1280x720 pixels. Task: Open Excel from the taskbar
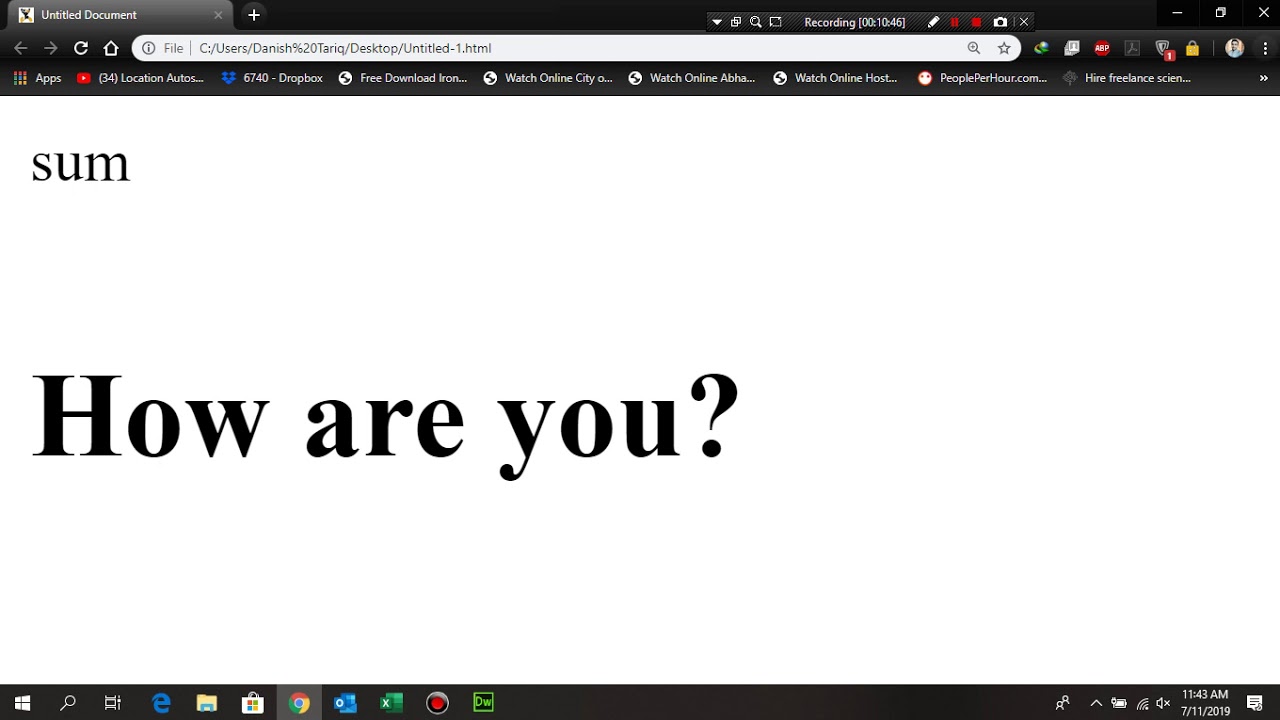click(x=391, y=703)
